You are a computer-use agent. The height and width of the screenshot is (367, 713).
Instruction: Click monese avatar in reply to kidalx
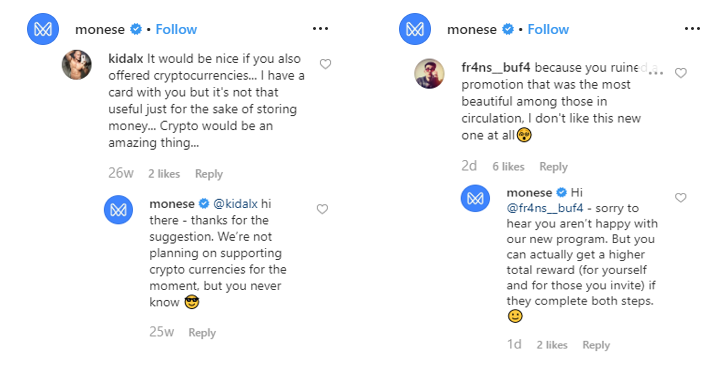pos(118,210)
